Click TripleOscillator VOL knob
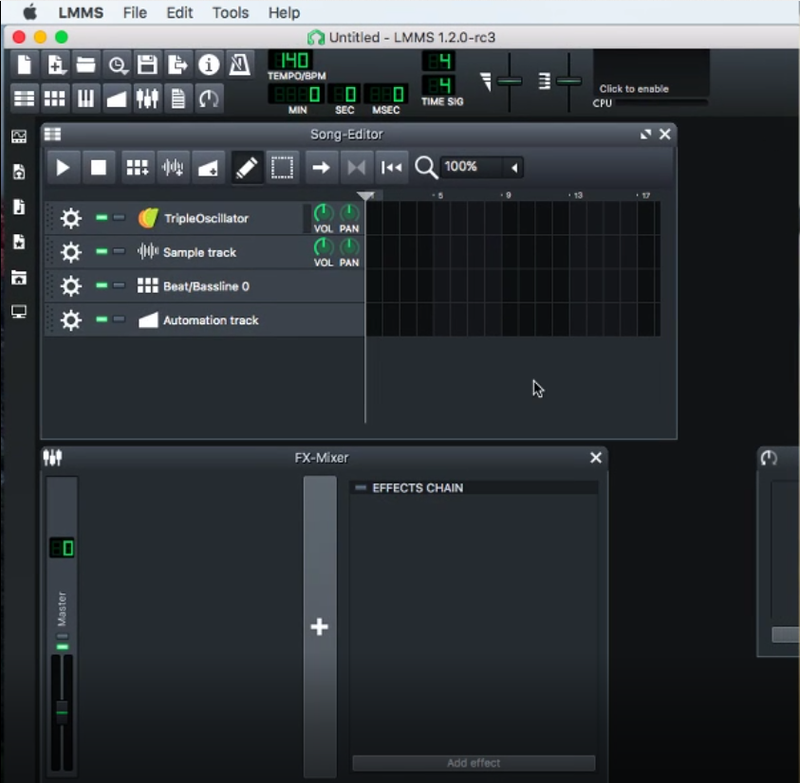The height and width of the screenshot is (783, 800). (x=323, y=213)
